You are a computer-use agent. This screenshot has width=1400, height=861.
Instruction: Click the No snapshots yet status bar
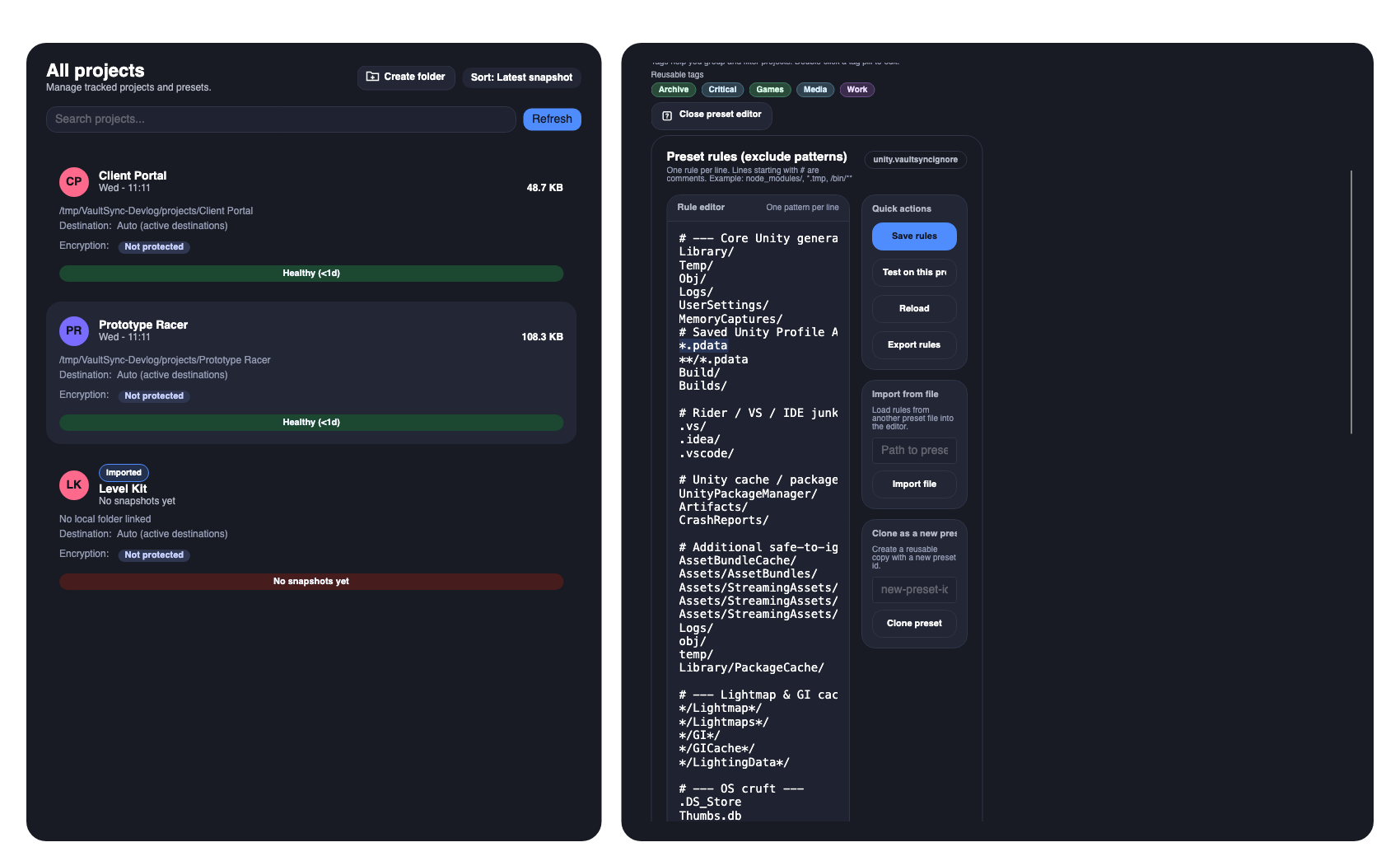[311, 582]
